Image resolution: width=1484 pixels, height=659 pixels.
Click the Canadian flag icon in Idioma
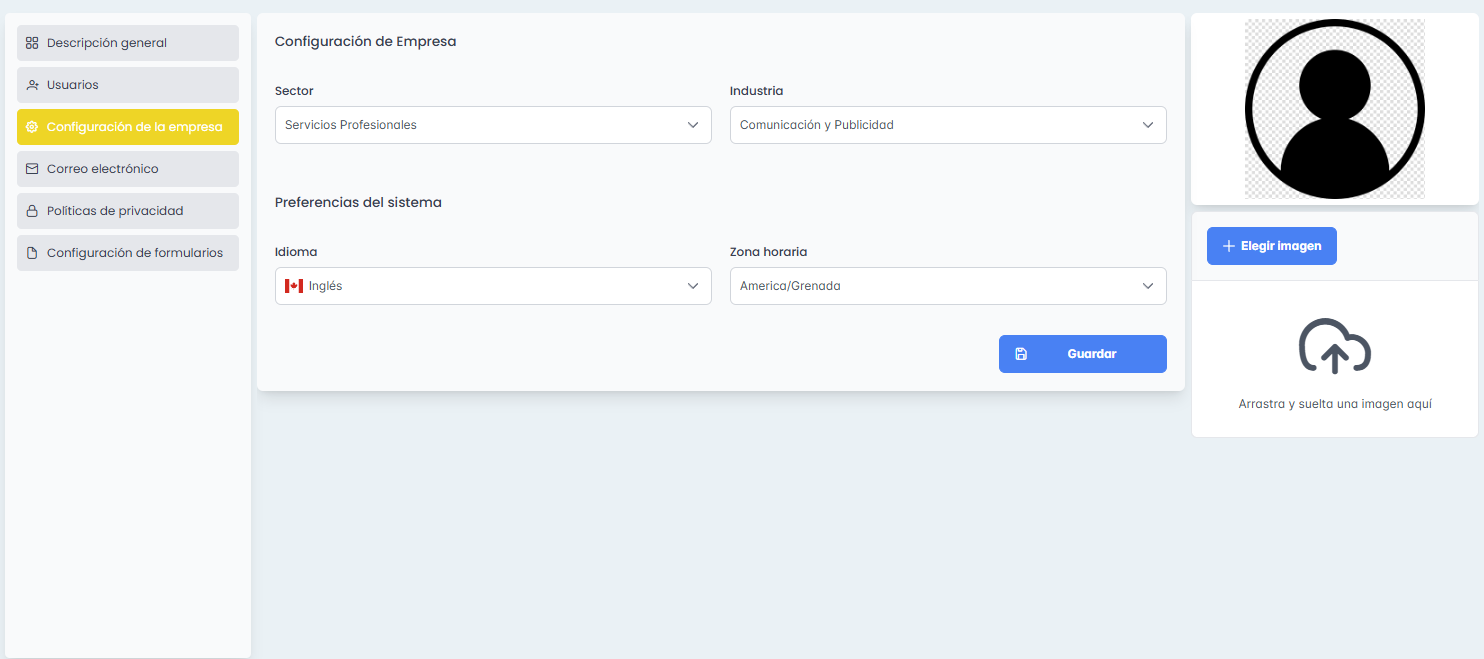[x=293, y=286]
